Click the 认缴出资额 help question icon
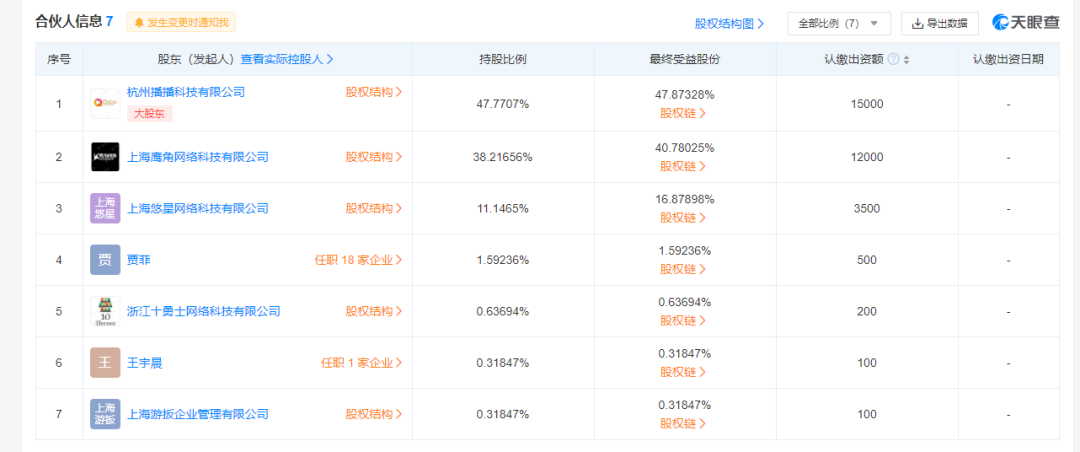 (893, 60)
